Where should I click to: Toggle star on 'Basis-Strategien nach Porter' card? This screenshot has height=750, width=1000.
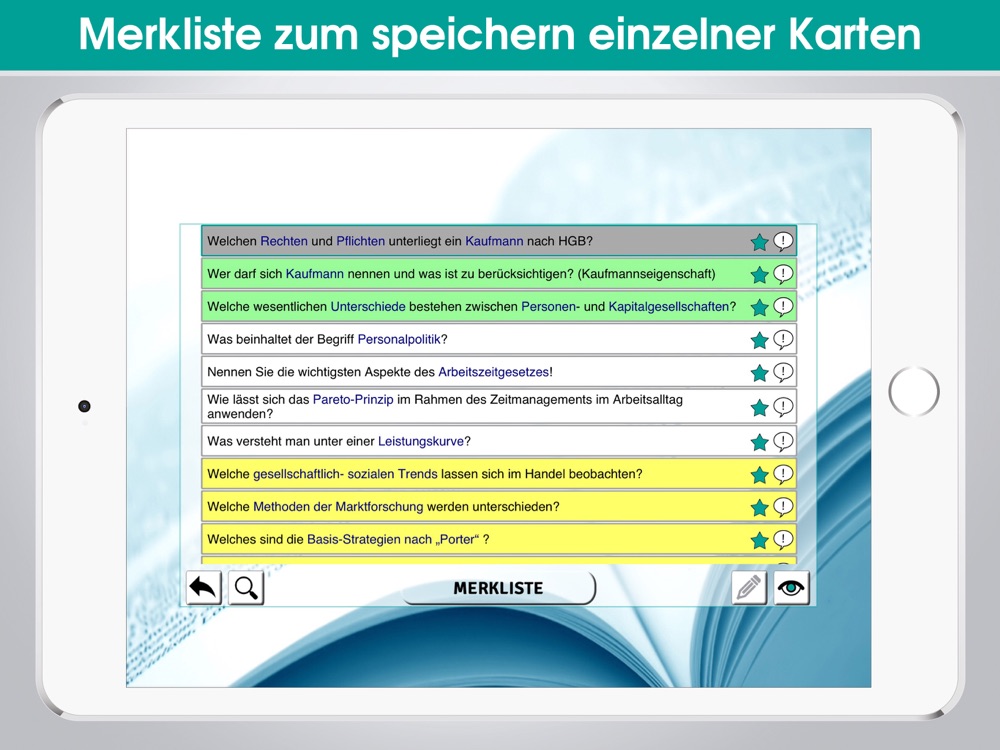[x=759, y=540]
